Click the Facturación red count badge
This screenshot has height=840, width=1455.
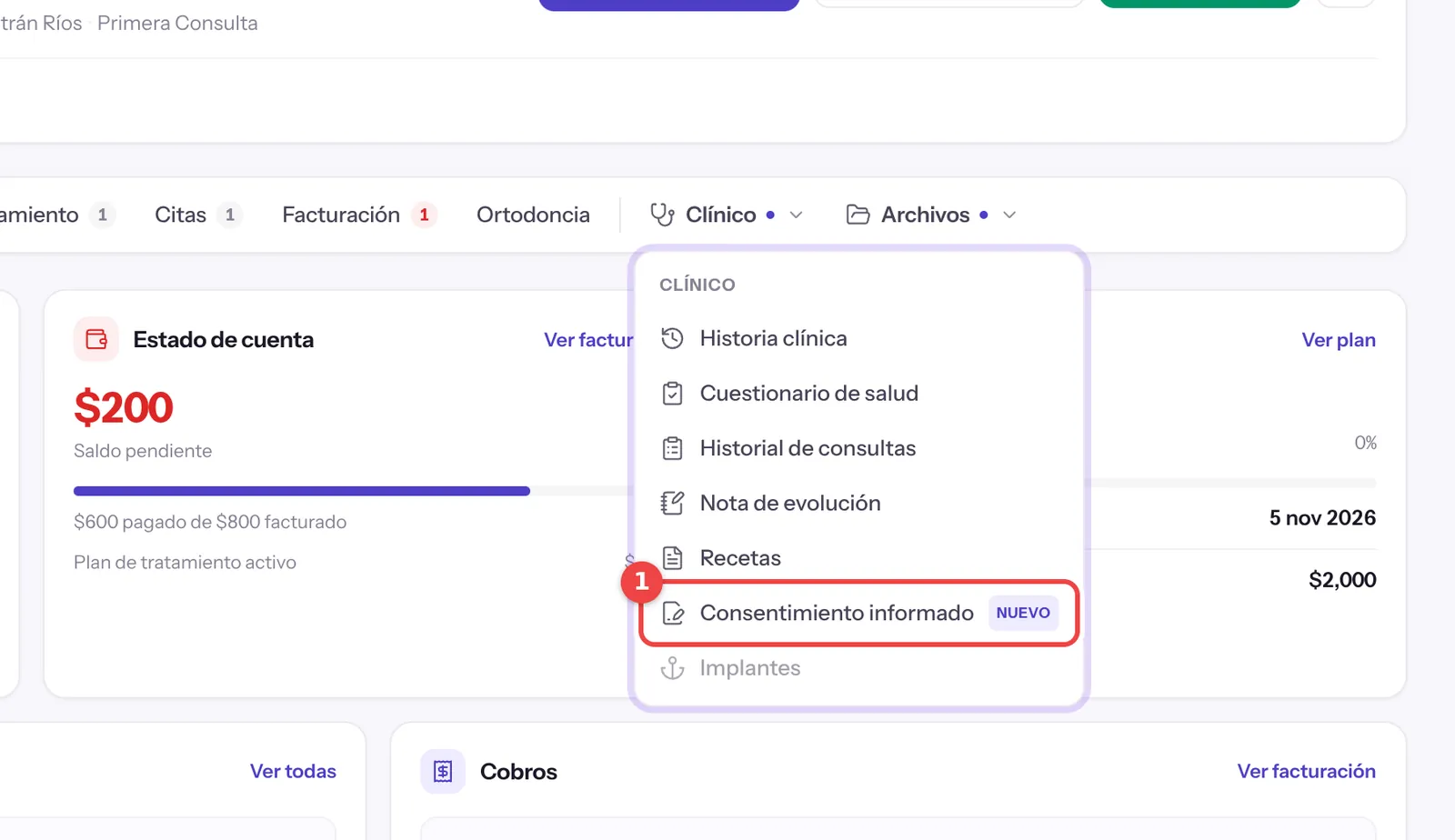[x=424, y=215]
